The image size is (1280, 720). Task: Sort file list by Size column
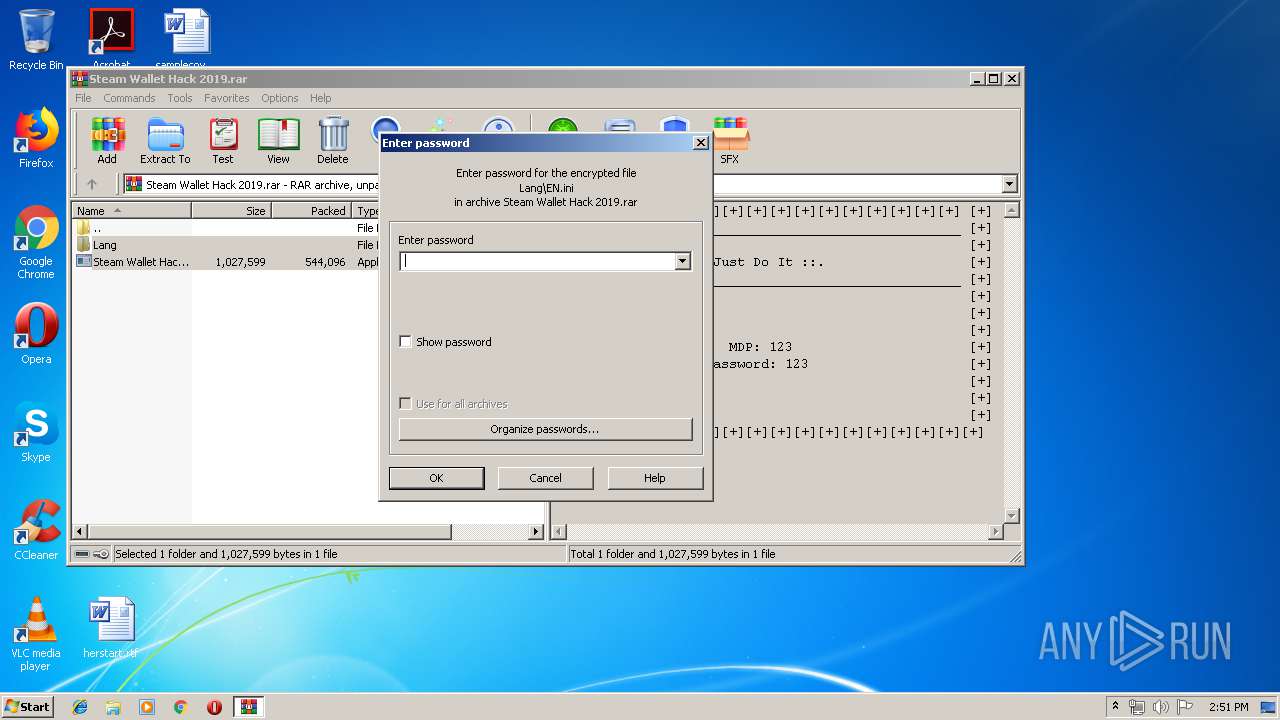pyautogui.click(x=231, y=211)
